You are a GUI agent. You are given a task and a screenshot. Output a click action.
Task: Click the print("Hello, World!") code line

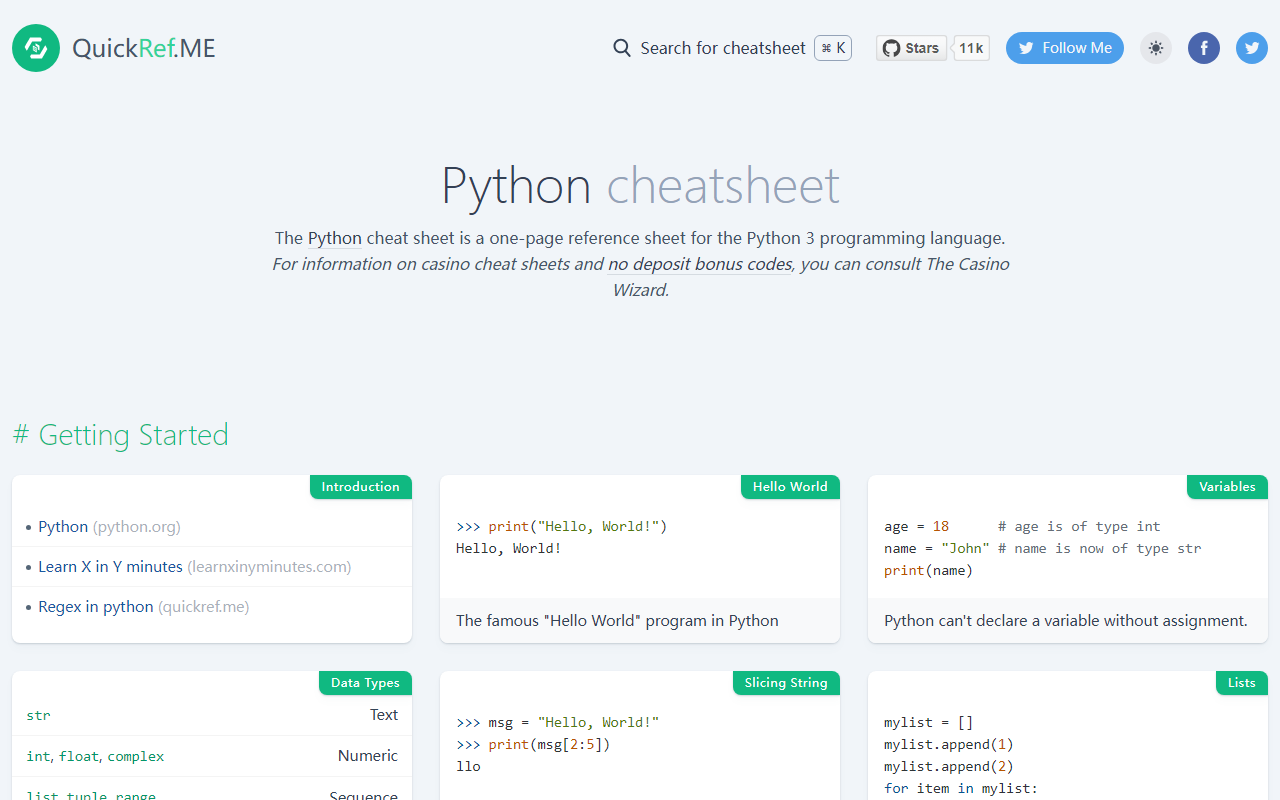[561, 526]
